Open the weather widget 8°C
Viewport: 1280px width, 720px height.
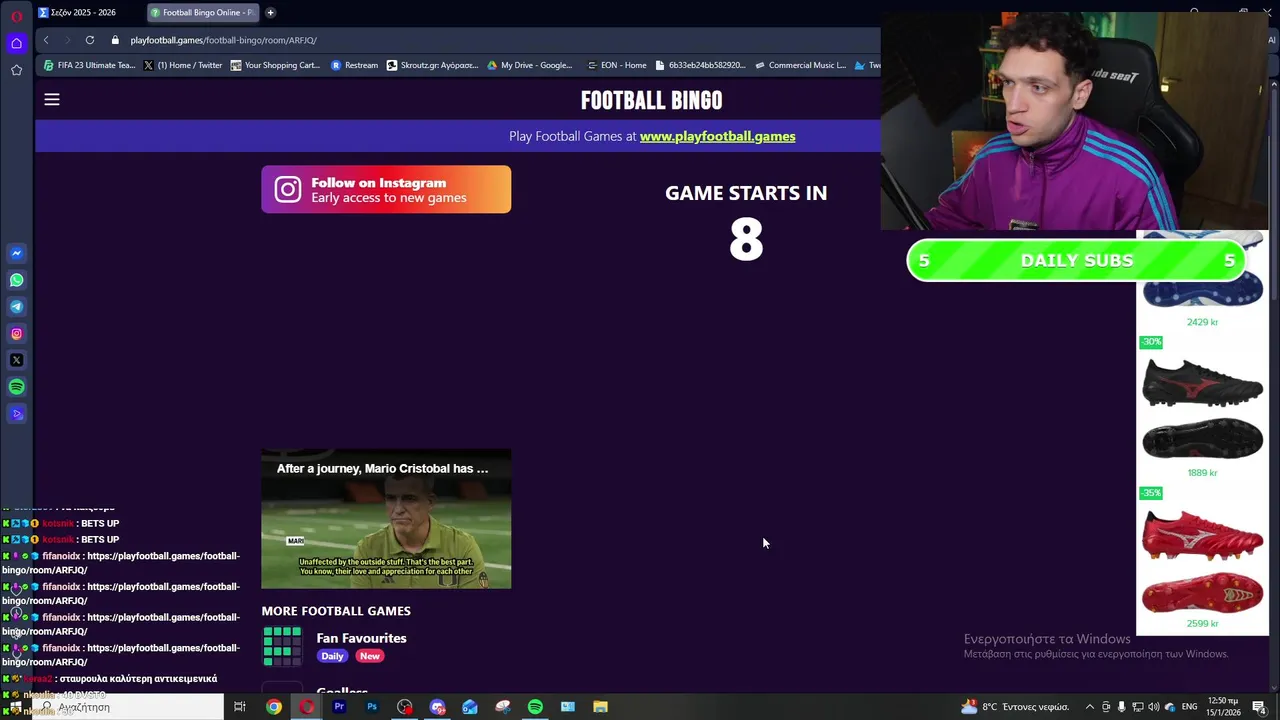coord(1014,707)
